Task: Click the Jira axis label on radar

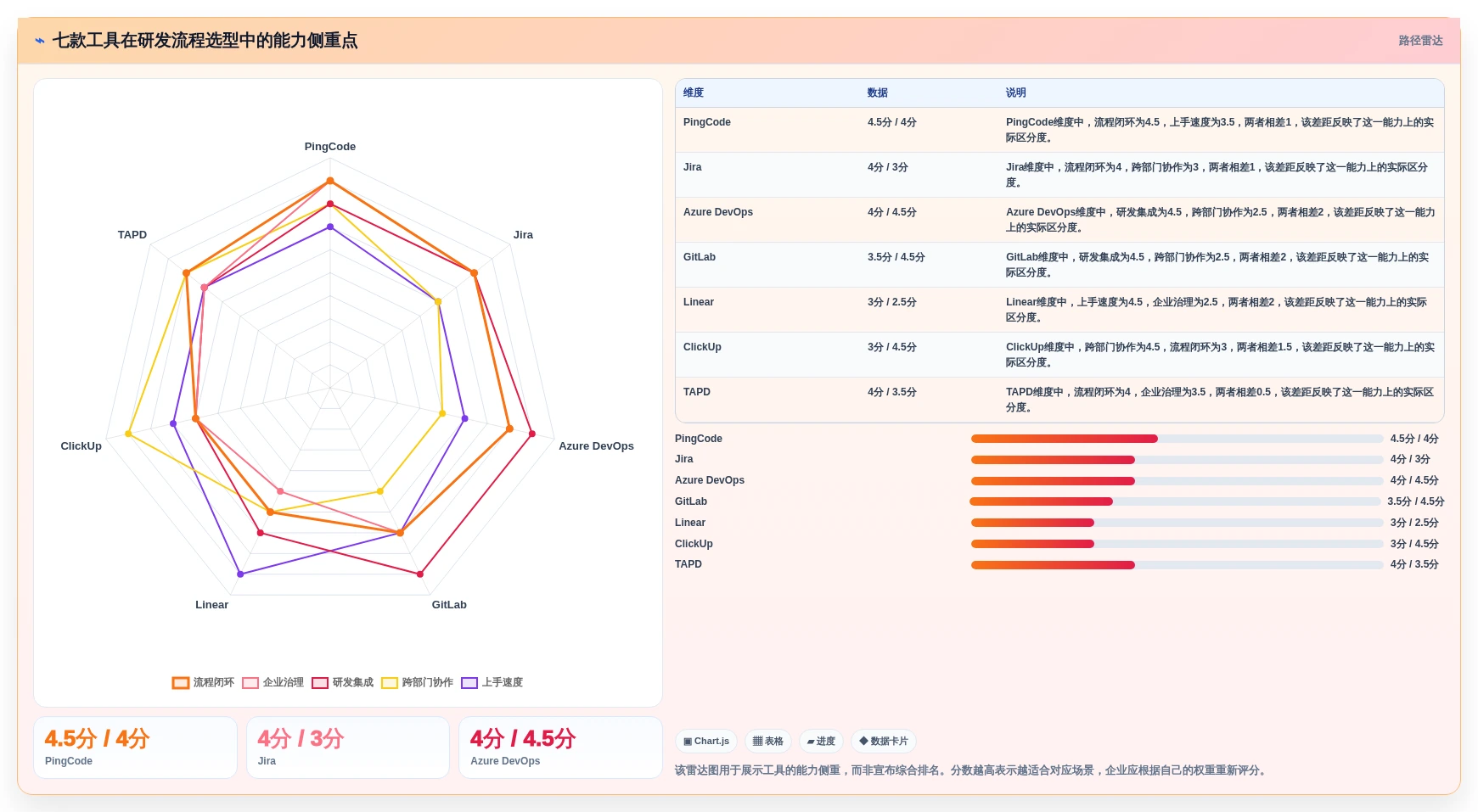Action: pos(523,235)
